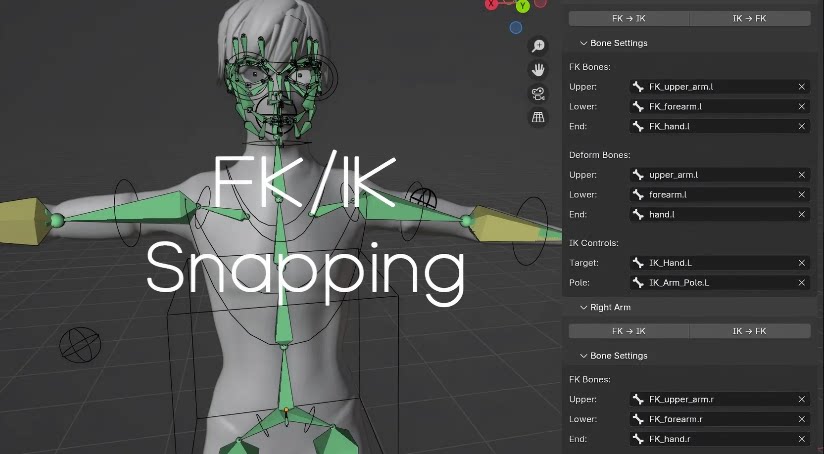Clear FK_upper_arm.l bone field
The image size is (824, 454).
pos(801,87)
